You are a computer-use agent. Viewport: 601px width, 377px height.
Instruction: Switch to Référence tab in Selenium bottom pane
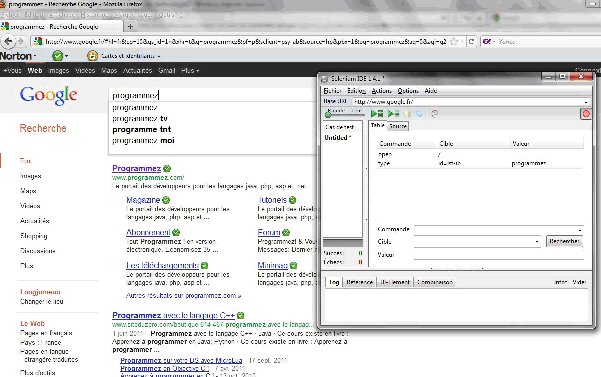(x=359, y=282)
